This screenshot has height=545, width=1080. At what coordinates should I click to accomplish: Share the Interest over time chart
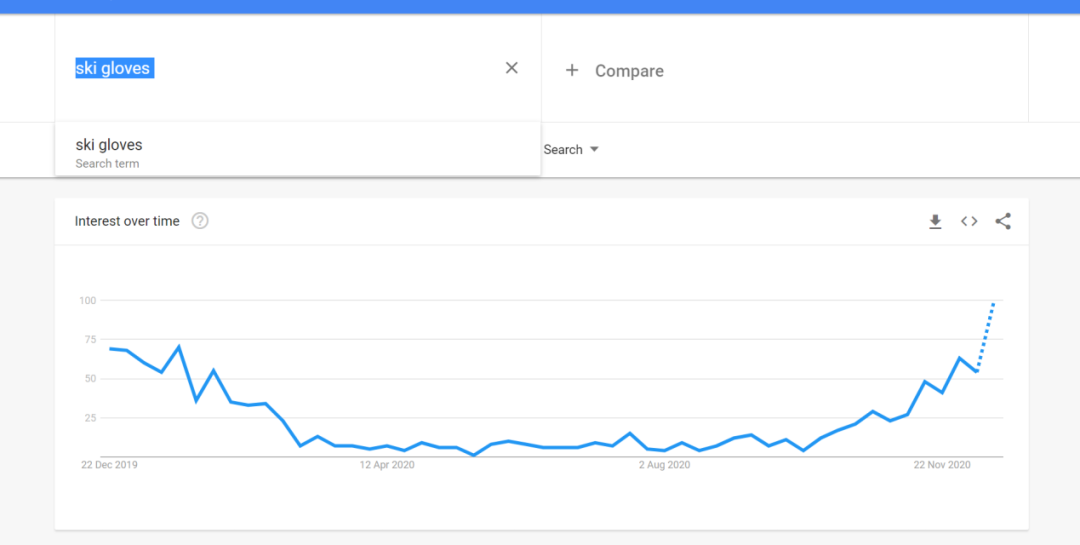tap(1003, 221)
